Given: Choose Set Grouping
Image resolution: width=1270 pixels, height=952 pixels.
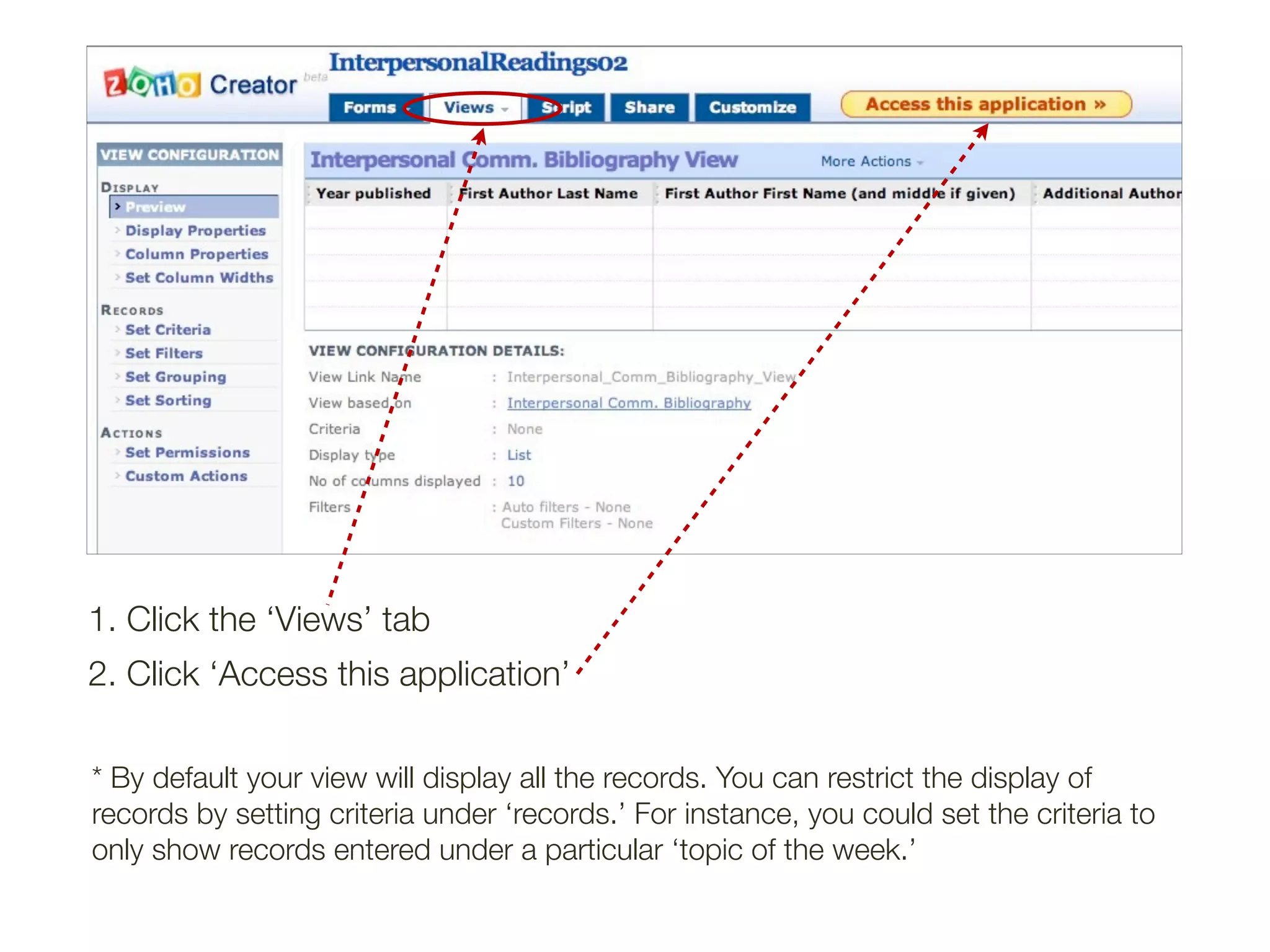Looking at the screenshot, I should coord(175,377).
